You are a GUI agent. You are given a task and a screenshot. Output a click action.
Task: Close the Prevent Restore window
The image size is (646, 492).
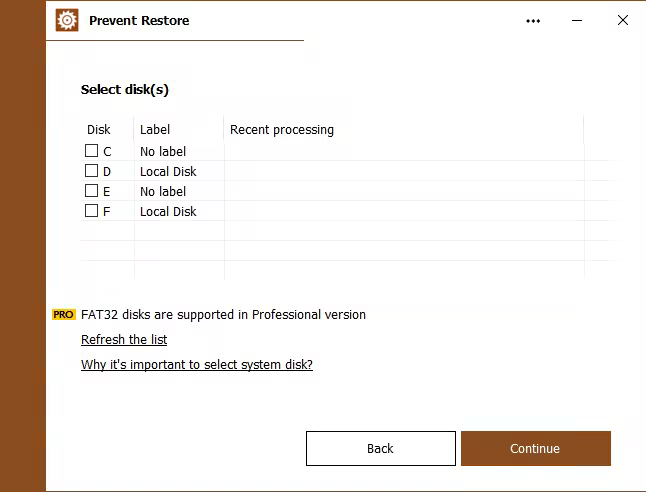(623, 20)
